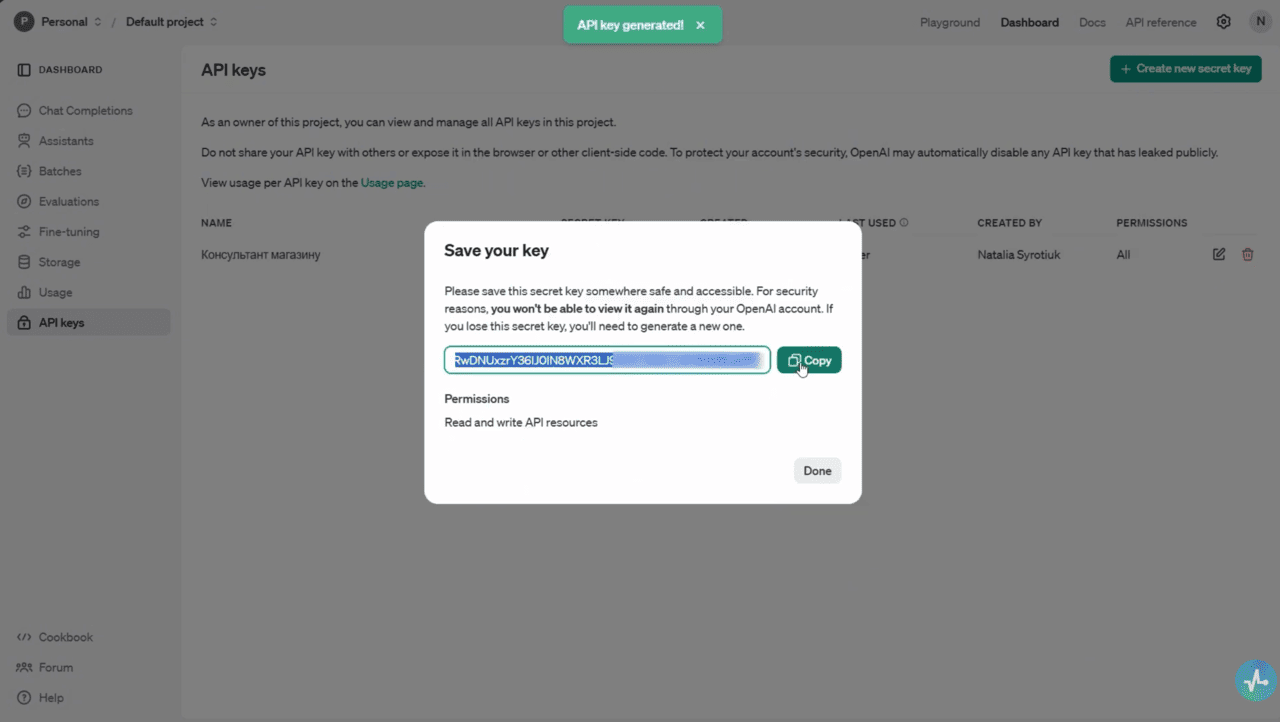The image size is (1280, 722).
Task: Click Create new secret key
Action: 1185,68
